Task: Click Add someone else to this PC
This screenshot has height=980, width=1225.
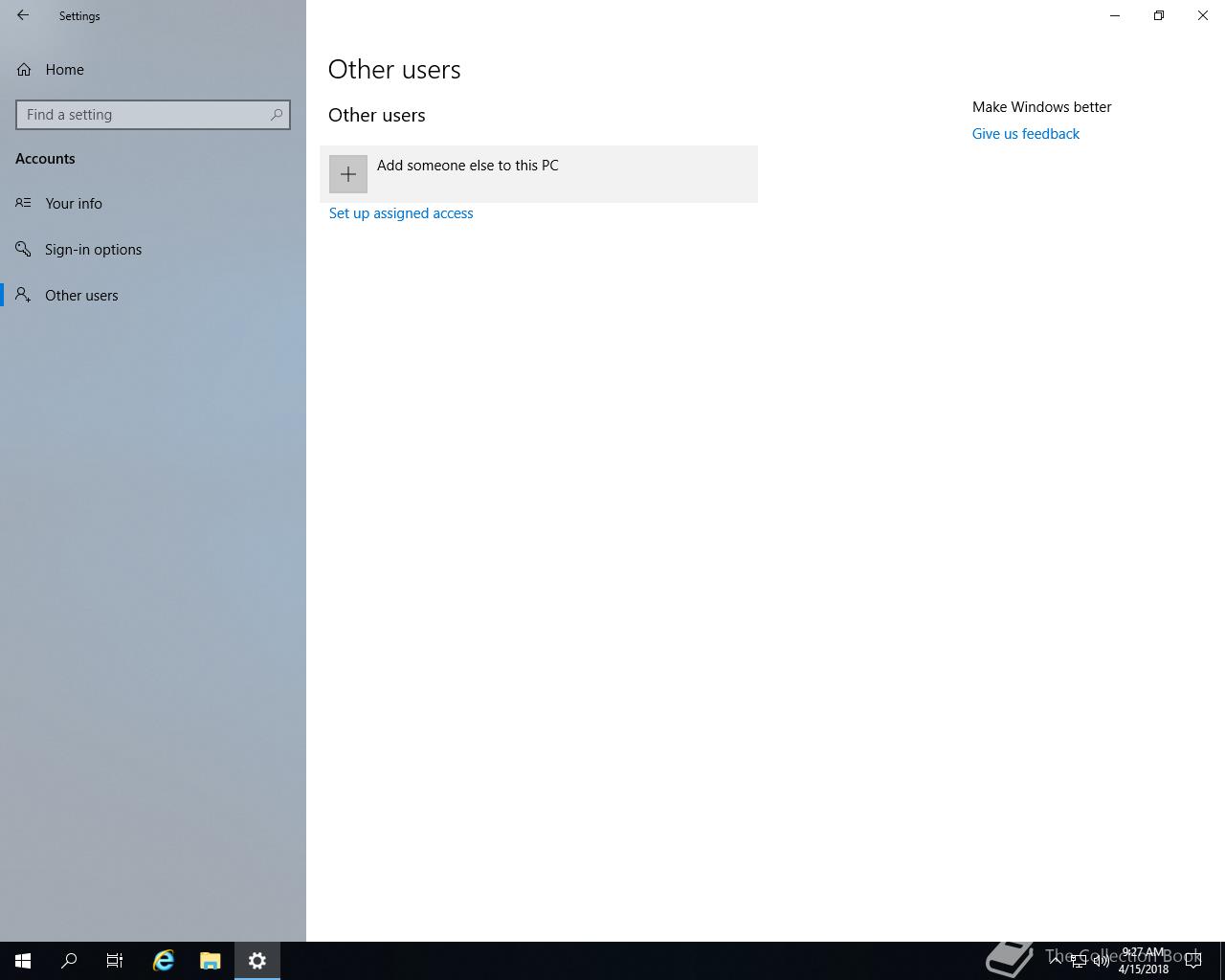Action: [x=539, y=174]
